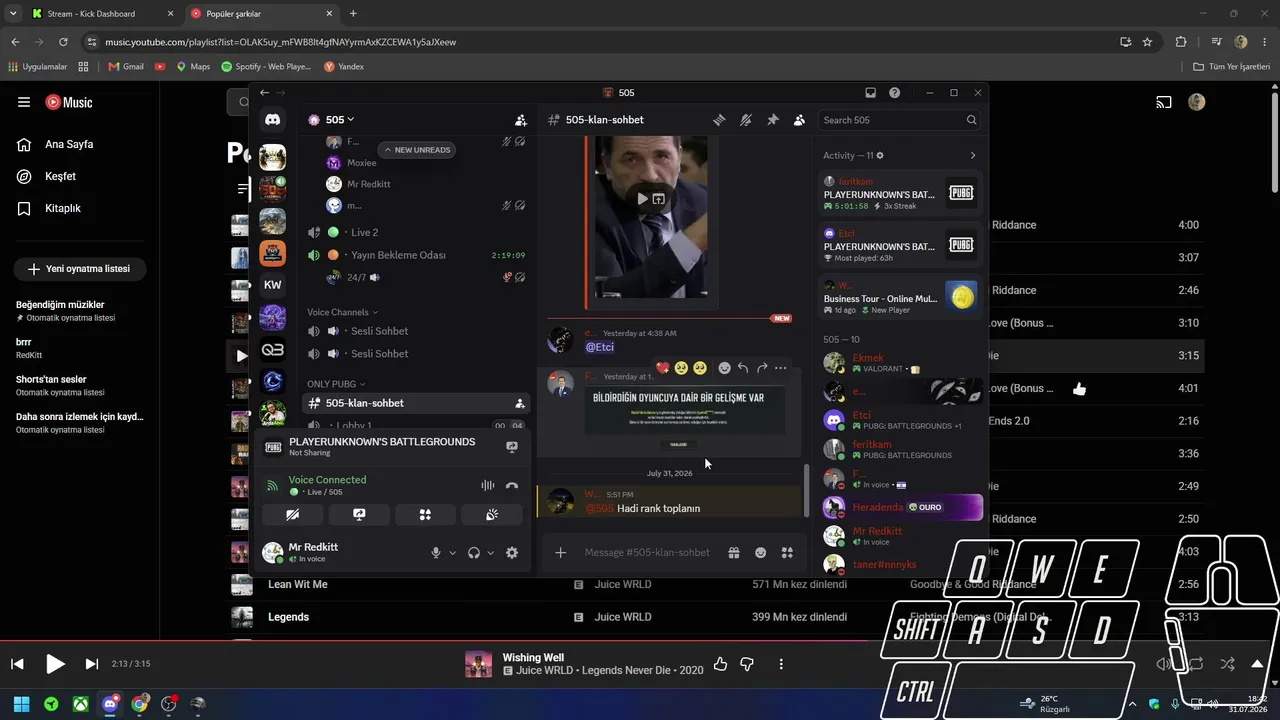Show pinned messages in 505-klan-sohbet

[x=772, y=120]
